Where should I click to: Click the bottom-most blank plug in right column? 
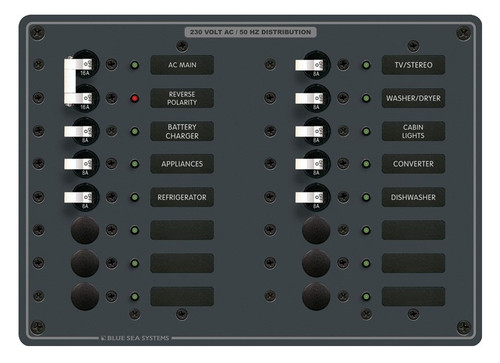point(316,296)
